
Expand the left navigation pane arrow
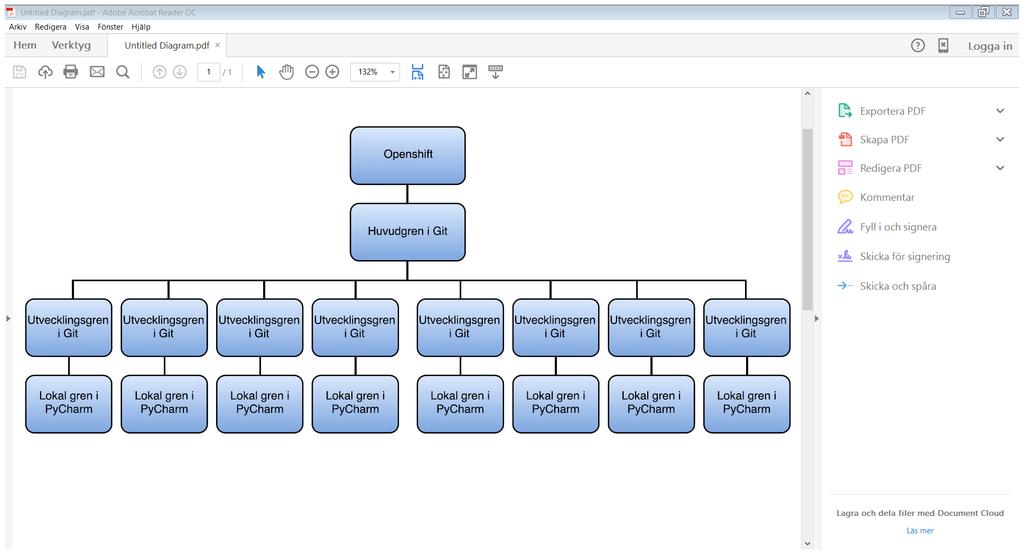(x=8, y=319)
